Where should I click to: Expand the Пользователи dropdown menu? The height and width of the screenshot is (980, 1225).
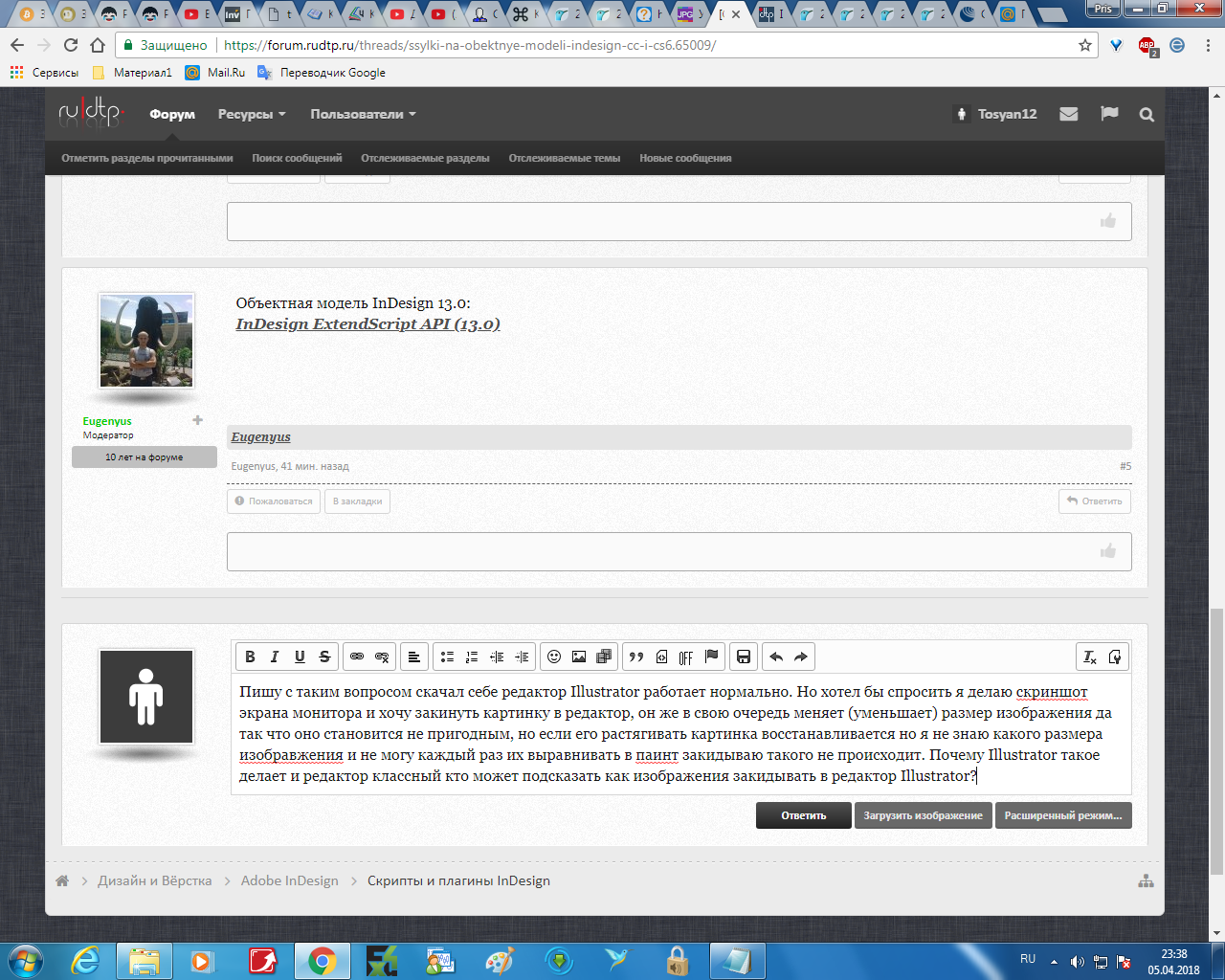(363, 114)
